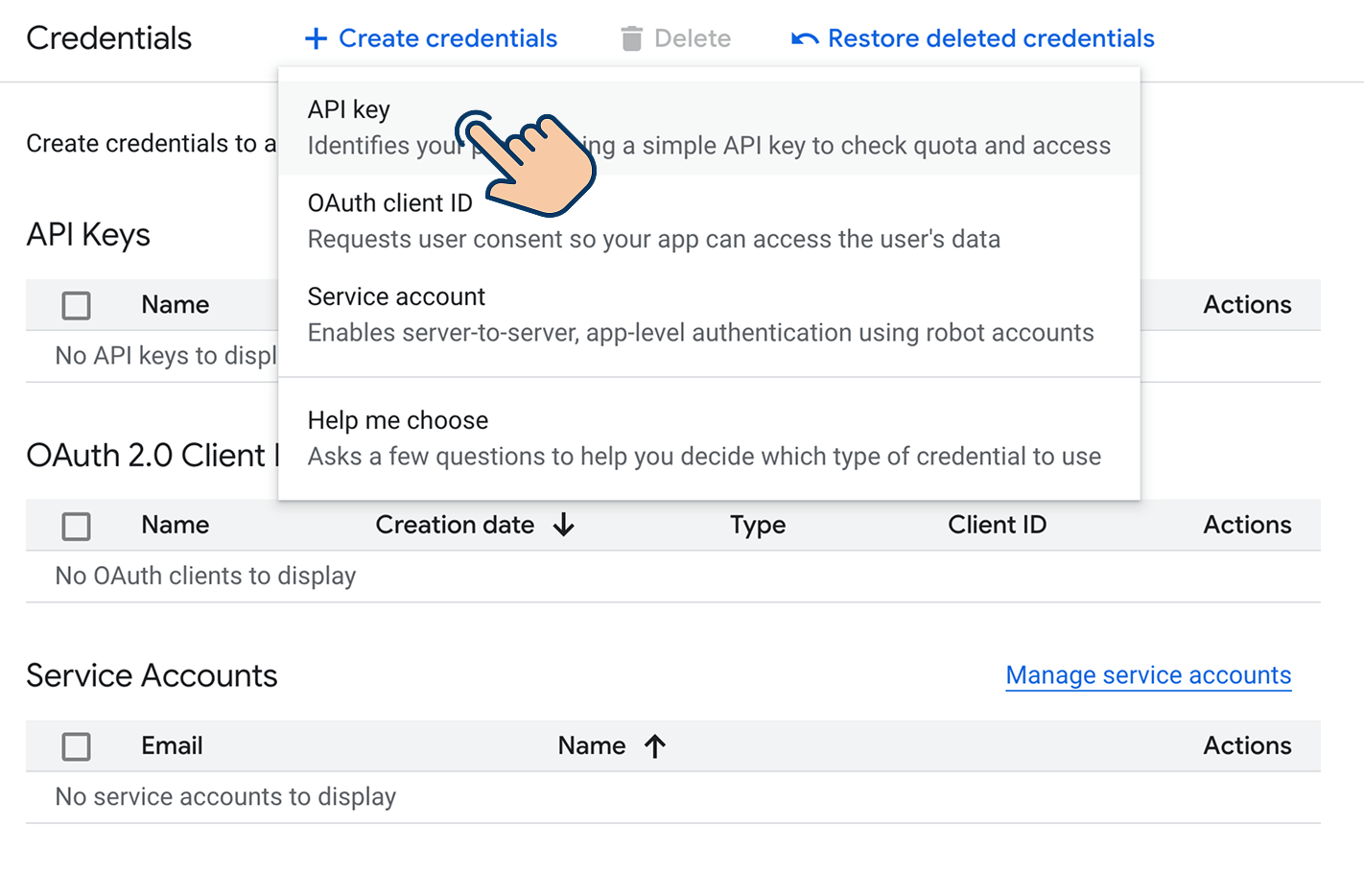Select API key from the dropdown menu
The image size is (1364, 896).
(x=349, y=110)
